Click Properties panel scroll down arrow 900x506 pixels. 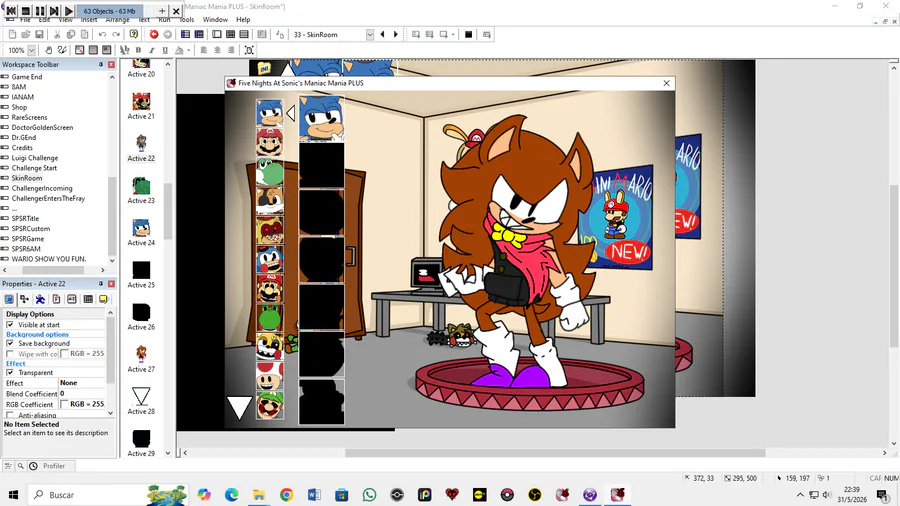pos(110,413)
